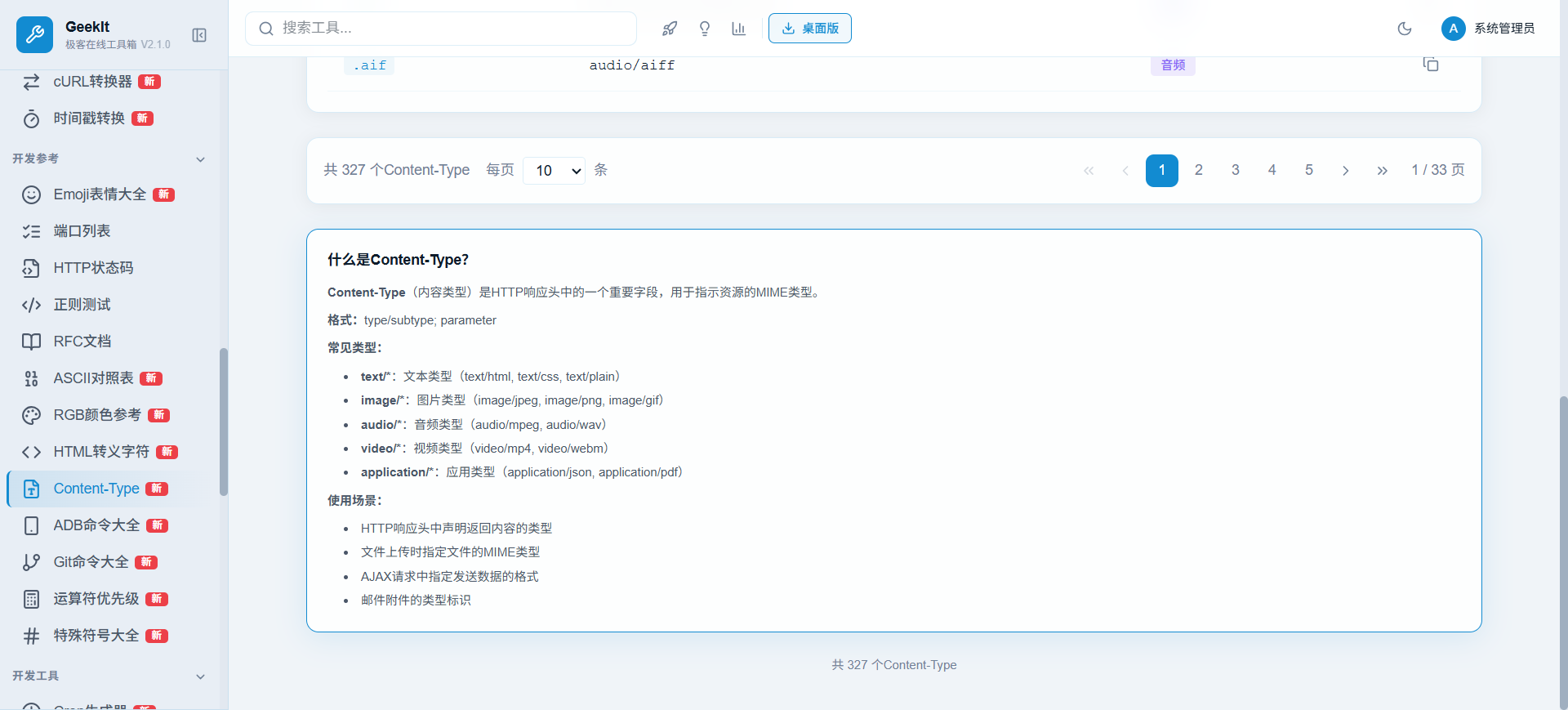Click the 音频 category tag
The width and height of the screenshot is (1568, 710).
[1174, 65]
